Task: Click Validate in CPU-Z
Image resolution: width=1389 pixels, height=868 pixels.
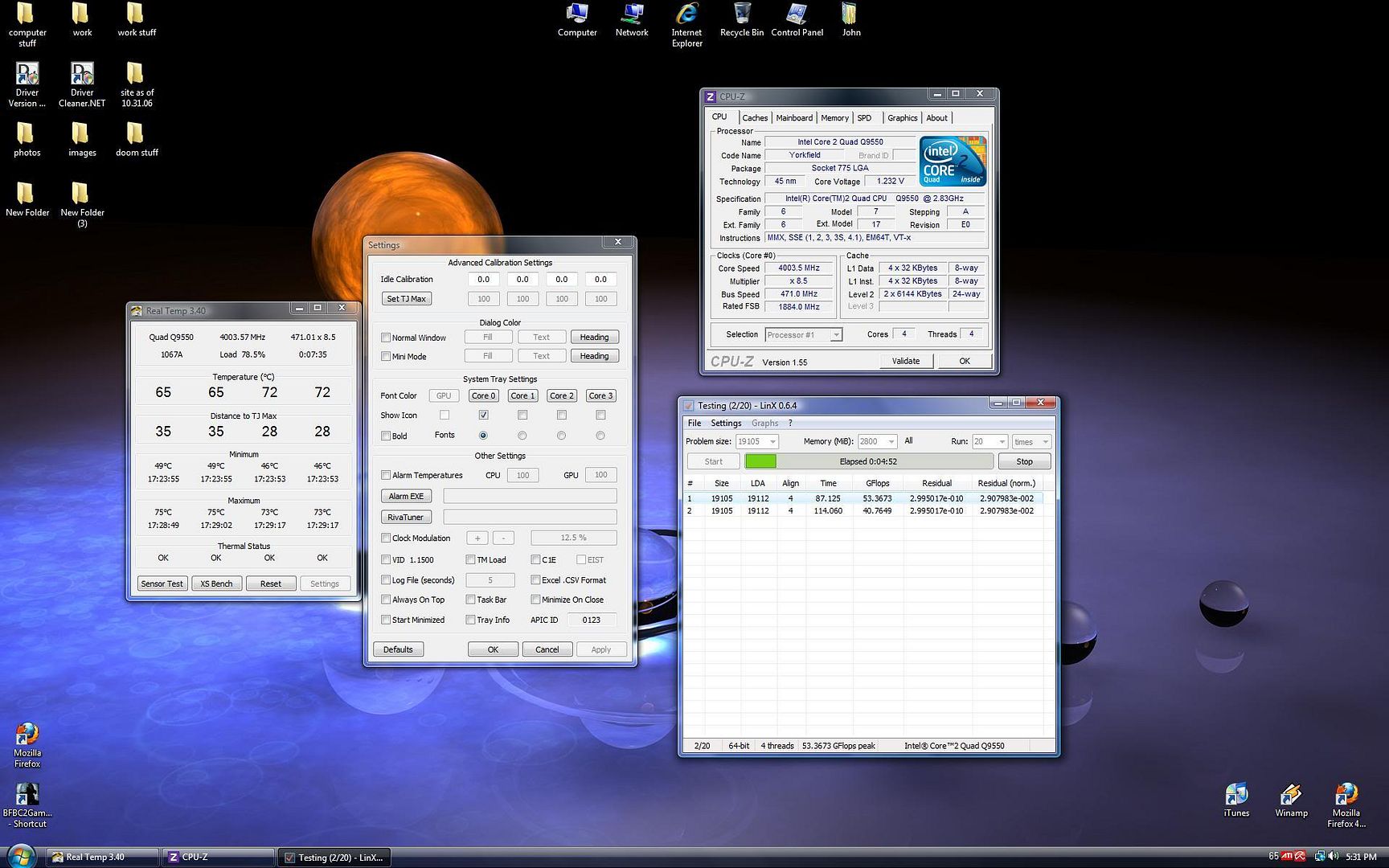Action: click(x=906, y=361)
